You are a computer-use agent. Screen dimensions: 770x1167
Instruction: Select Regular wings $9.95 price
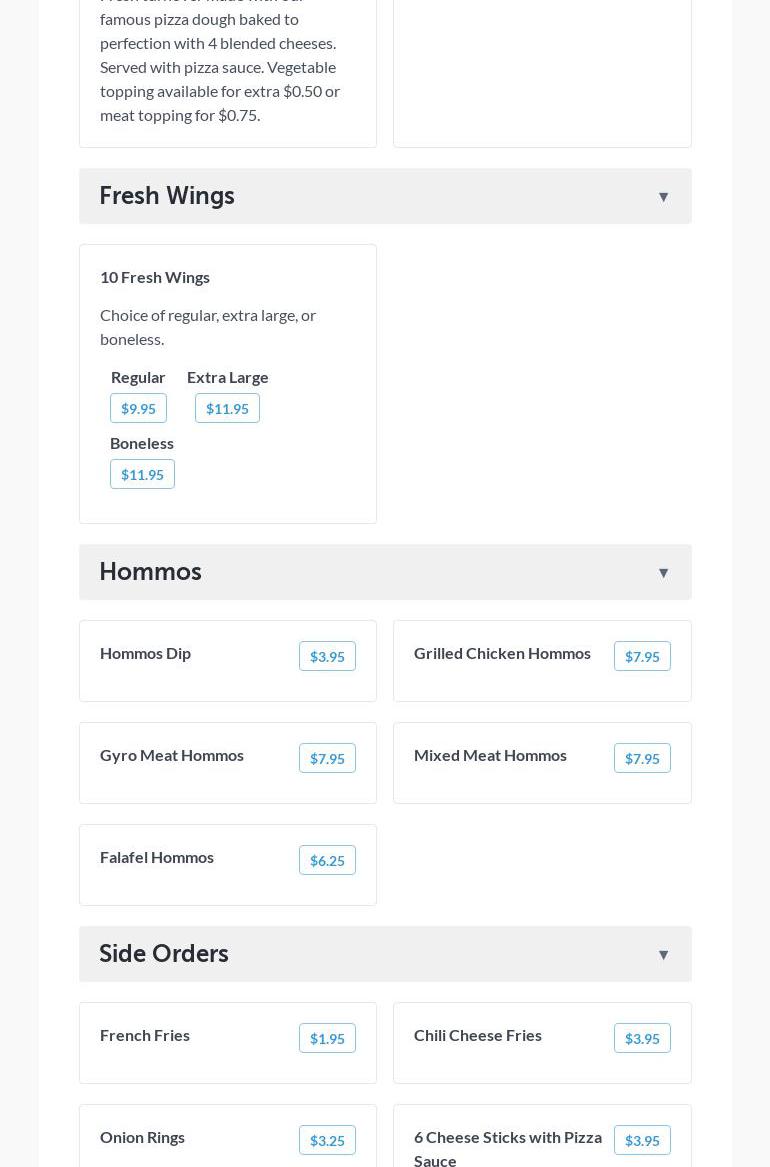click(x=138, y=408)
